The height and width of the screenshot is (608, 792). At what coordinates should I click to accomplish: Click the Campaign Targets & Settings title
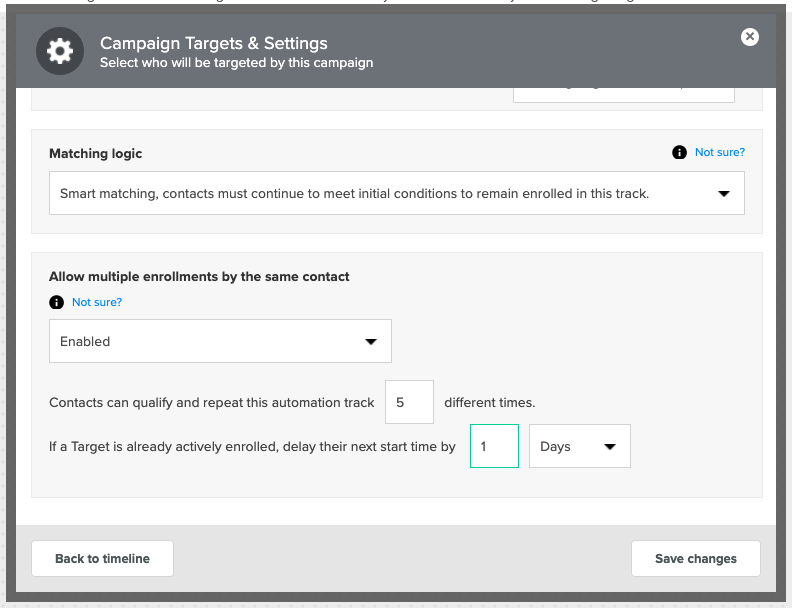[x=214, y=43]
